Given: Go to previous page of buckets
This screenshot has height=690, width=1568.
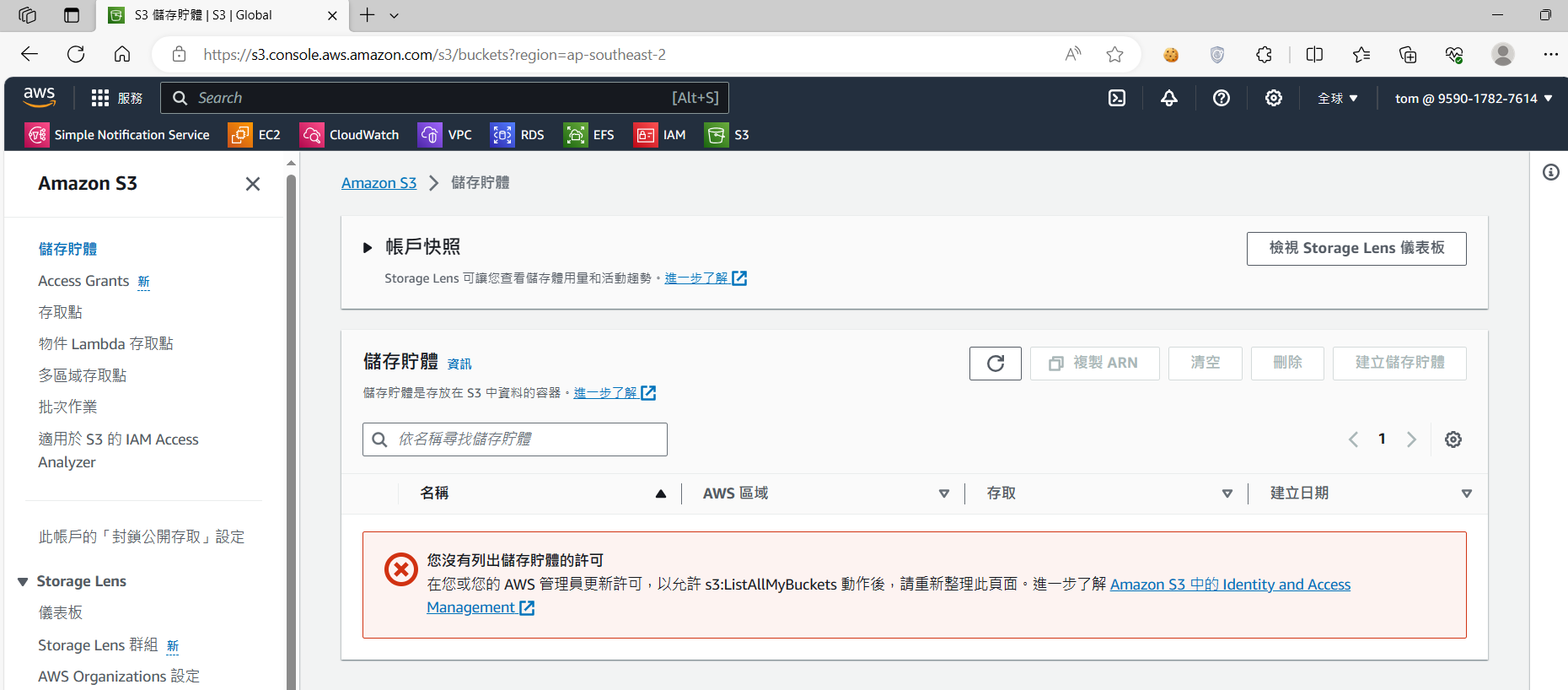Looking at the screenshot, I should coord(1353,439).
